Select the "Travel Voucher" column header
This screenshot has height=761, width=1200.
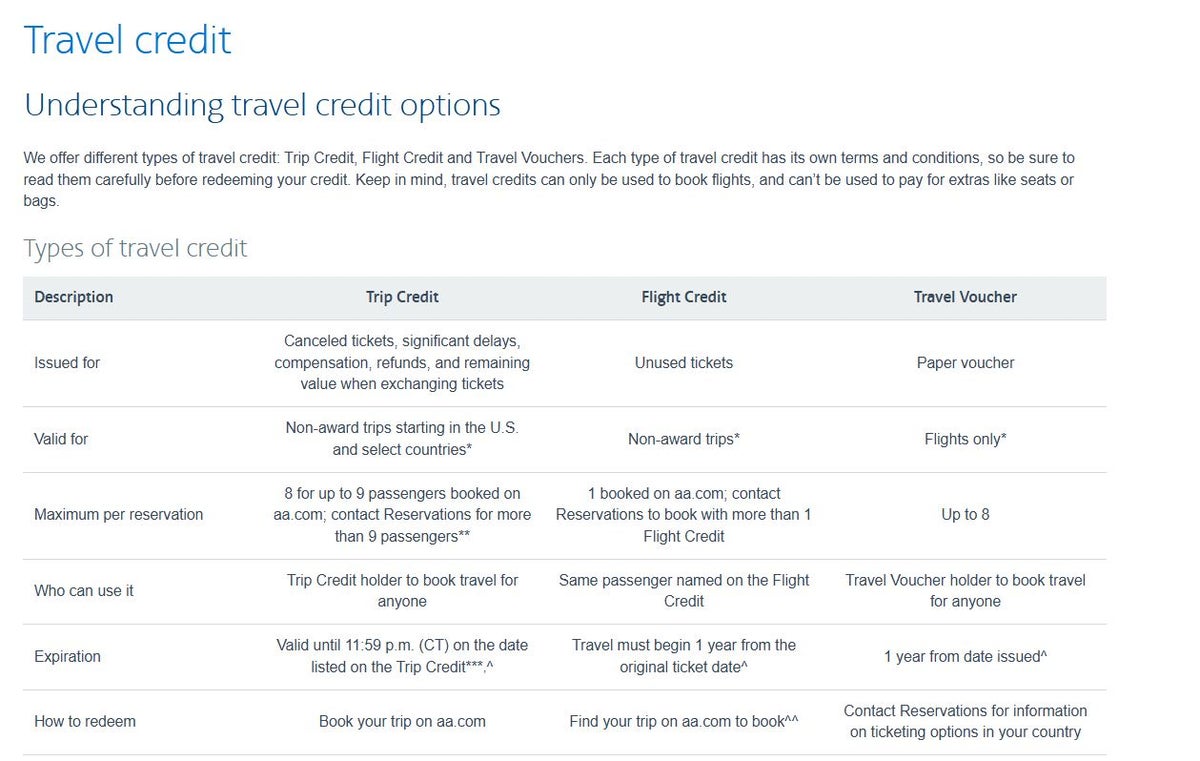(965, 297)
